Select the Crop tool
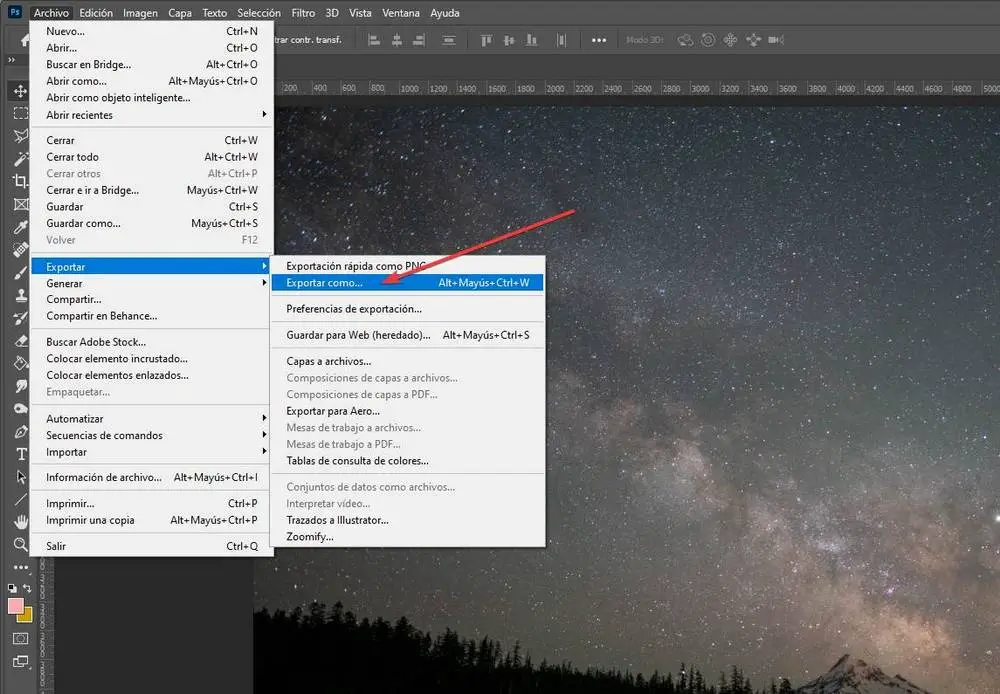The height and width of the screenshot is (694, 1000). coord(20,181)
